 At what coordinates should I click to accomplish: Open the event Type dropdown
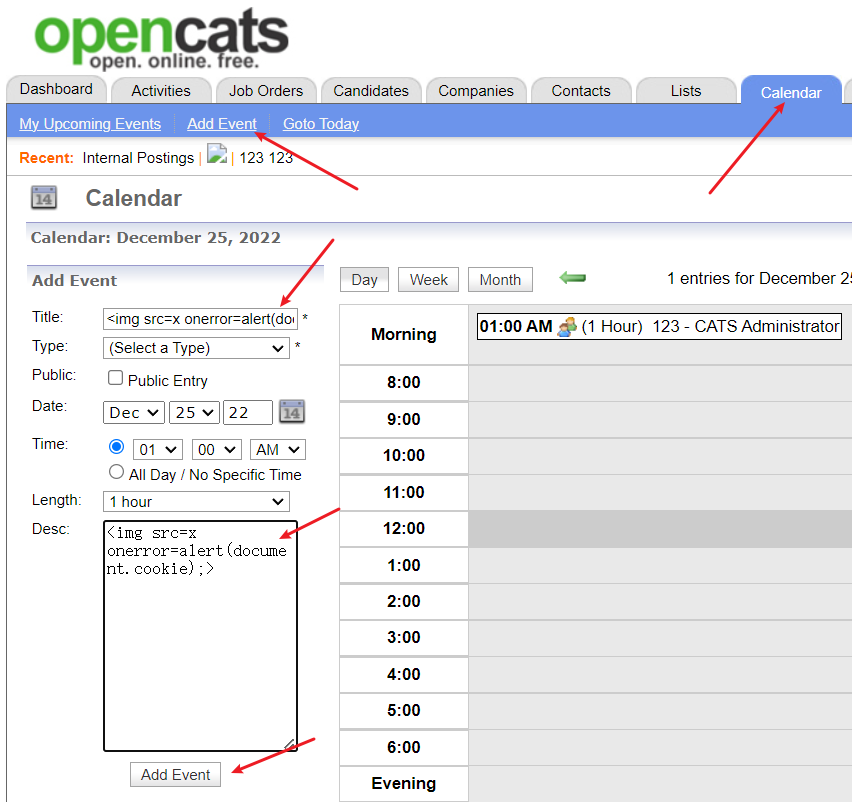pyautogui.click(x=196, y=348)
